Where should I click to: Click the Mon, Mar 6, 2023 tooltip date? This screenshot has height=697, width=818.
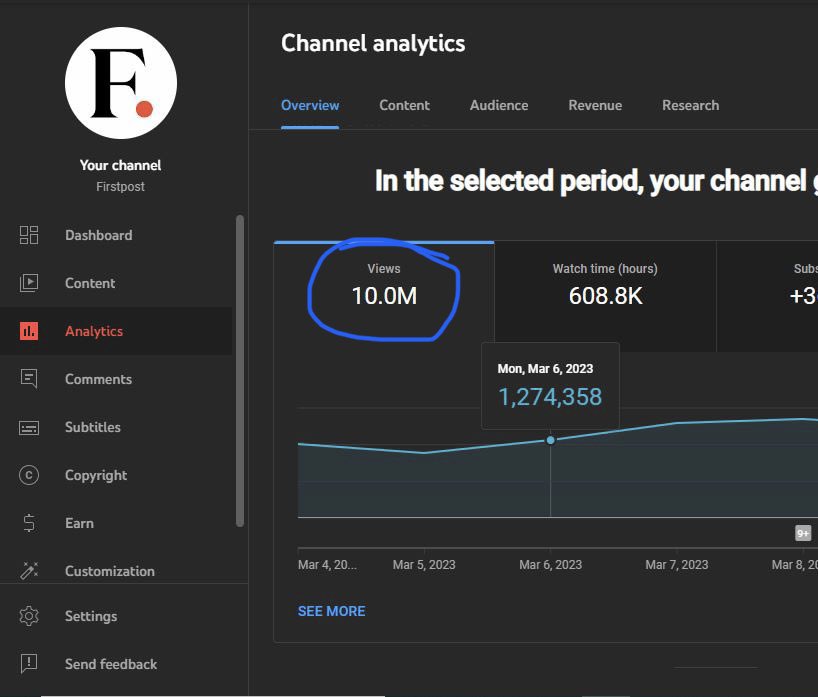pos(545,369)
